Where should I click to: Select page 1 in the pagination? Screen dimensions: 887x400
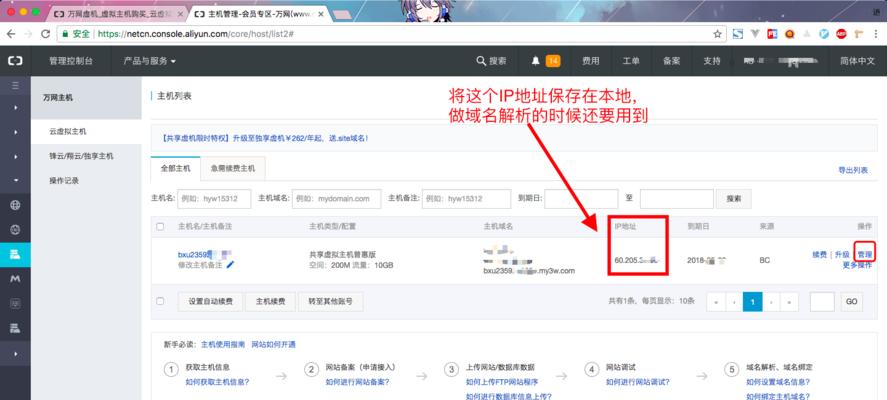click(752, 302)
